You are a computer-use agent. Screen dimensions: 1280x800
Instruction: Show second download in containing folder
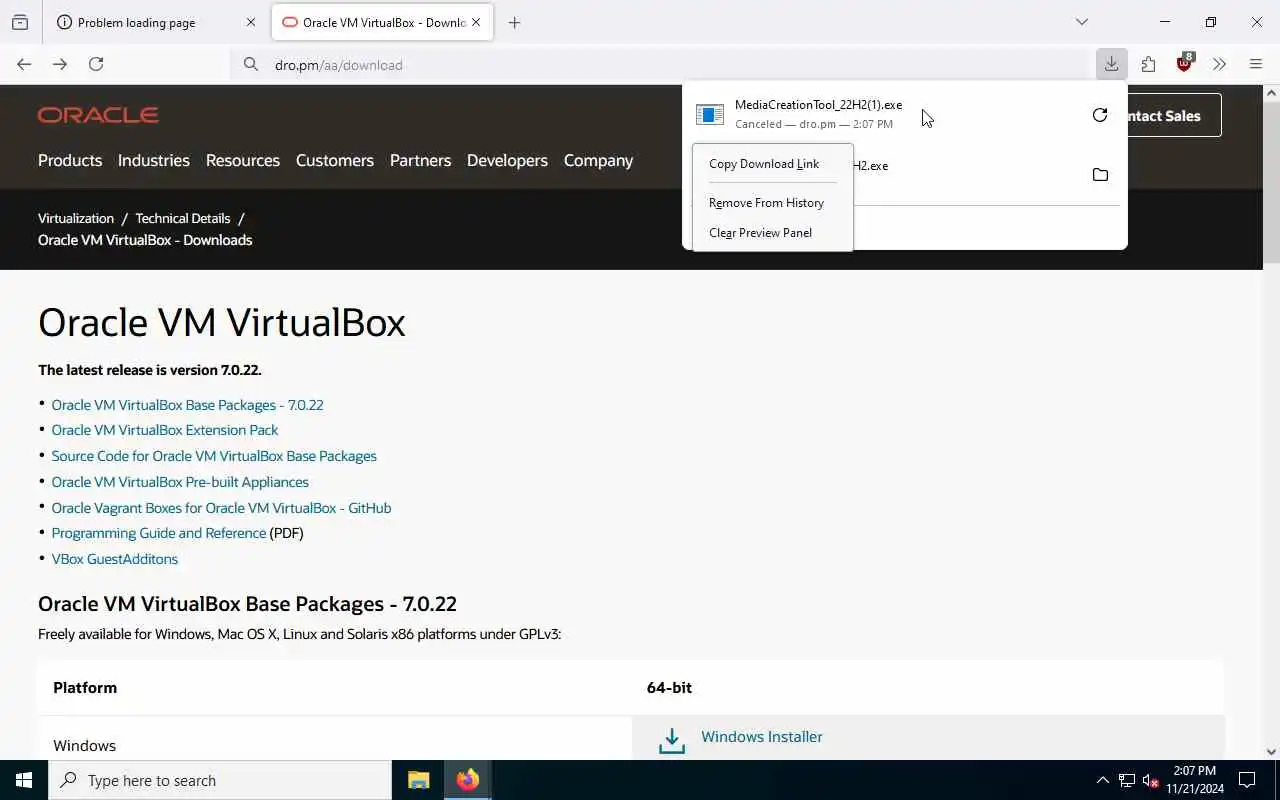click(1100, 175)
